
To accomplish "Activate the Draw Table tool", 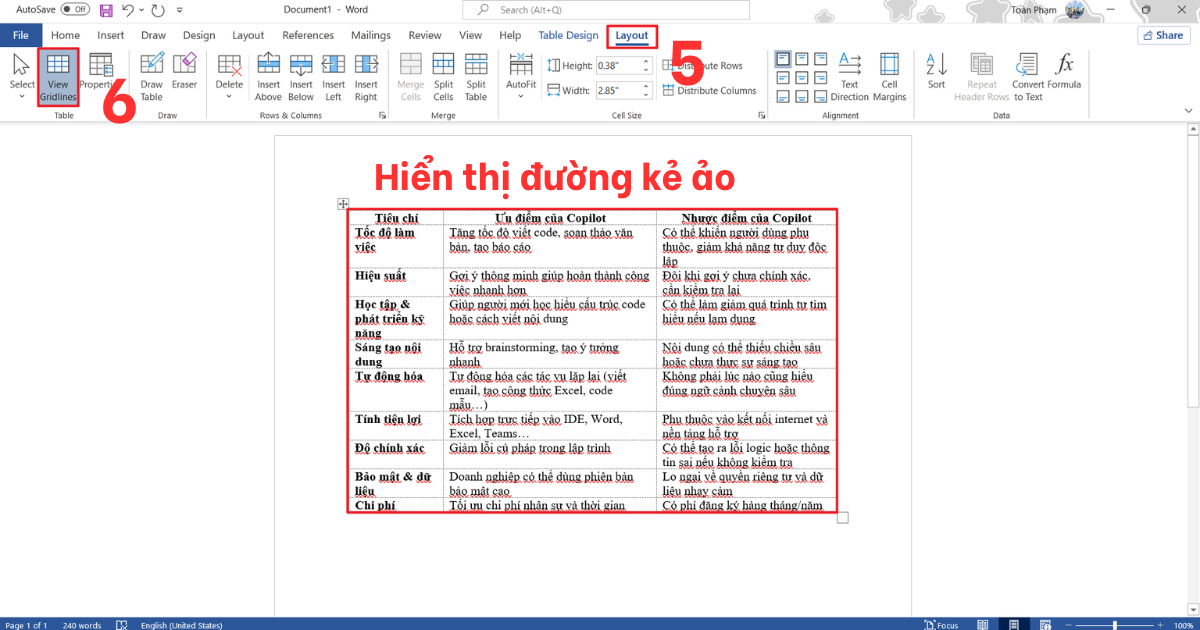I will 151,78.
